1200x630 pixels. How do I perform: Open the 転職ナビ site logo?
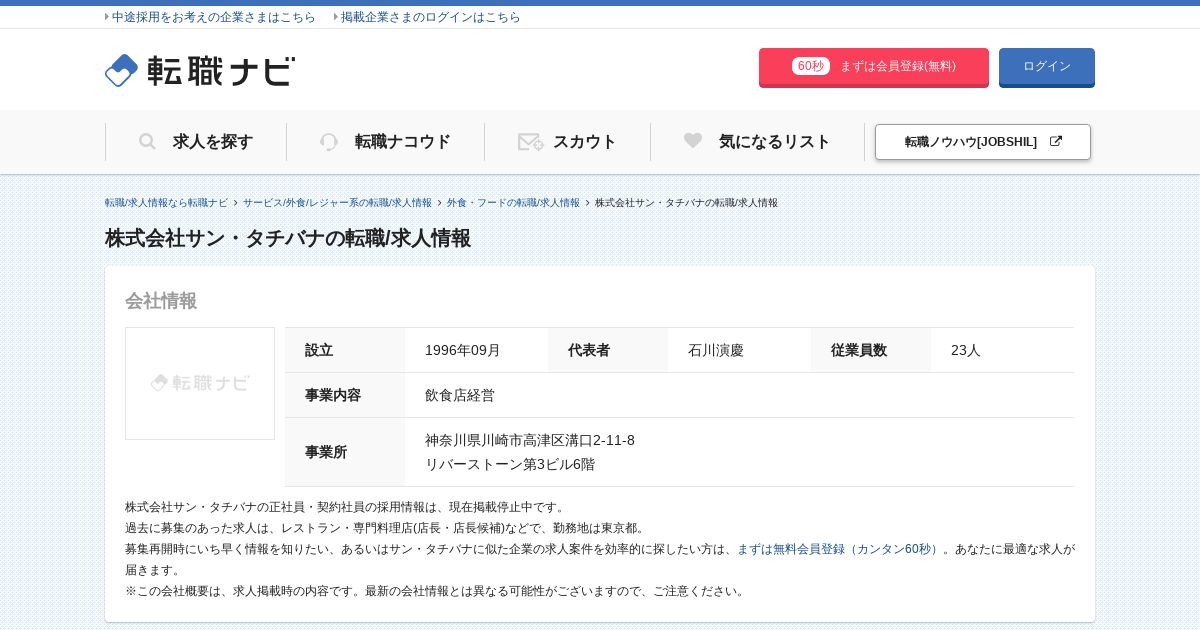point(200,70)
